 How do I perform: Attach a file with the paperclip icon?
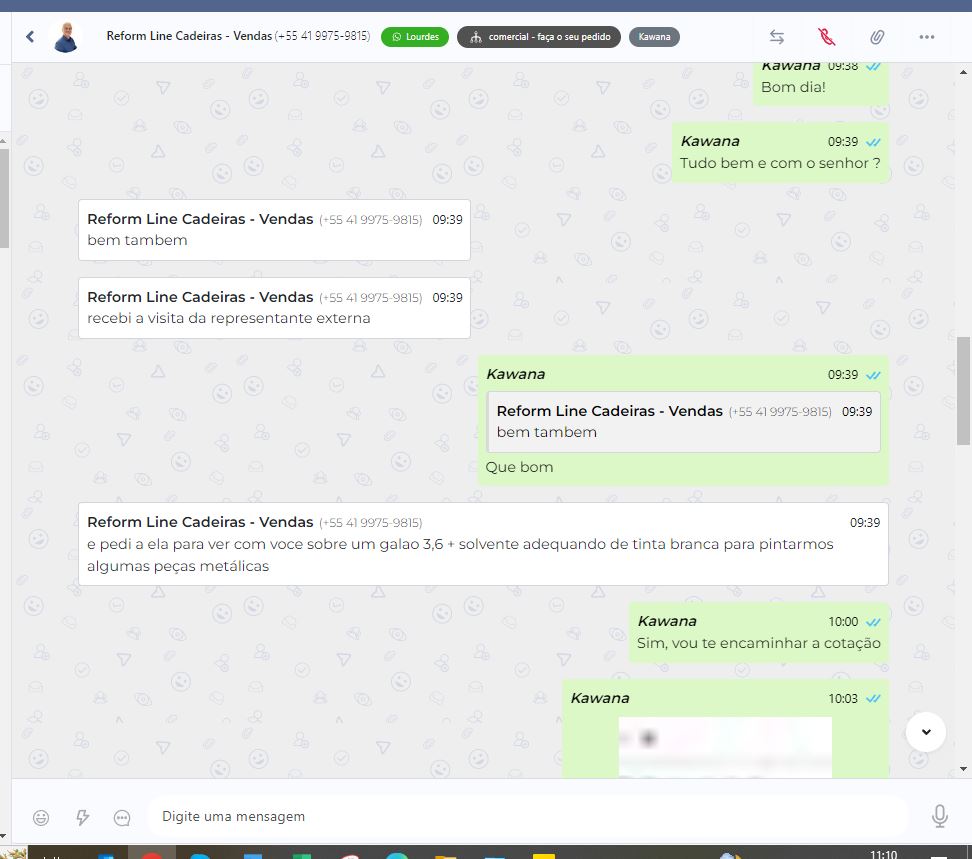tap(876, 37)
